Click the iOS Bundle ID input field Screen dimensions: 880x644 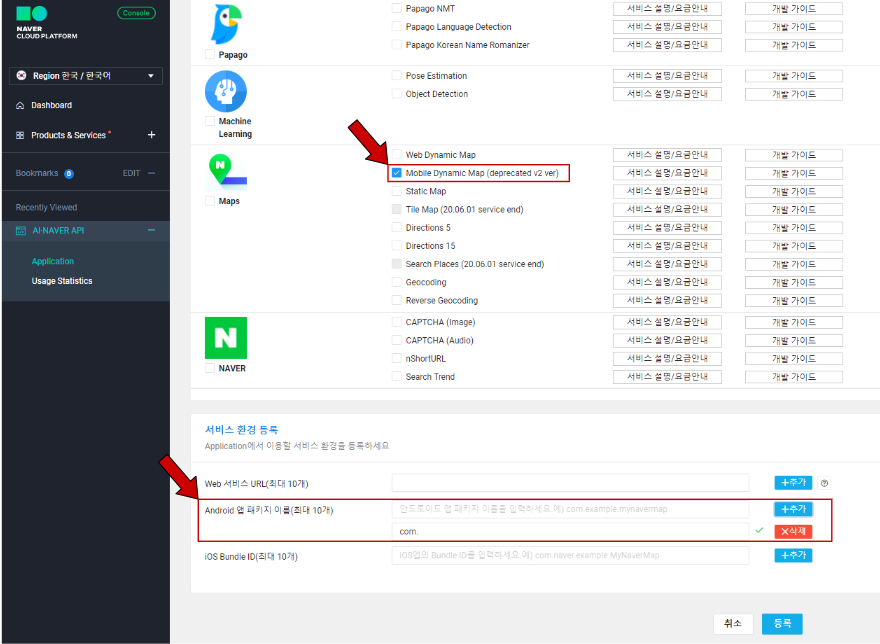pos(570,555)
